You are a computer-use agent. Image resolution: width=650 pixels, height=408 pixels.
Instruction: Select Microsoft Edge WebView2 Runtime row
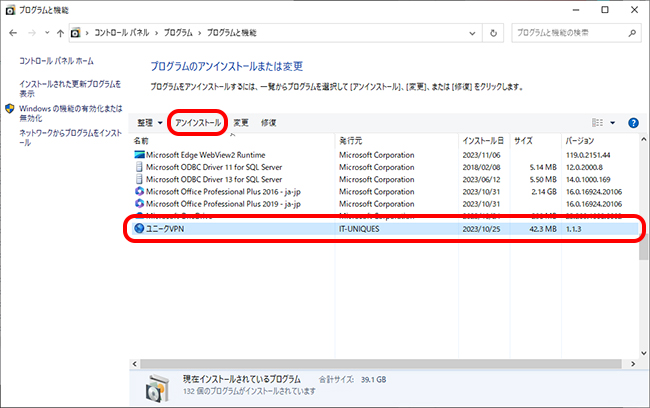pyautogui.click(x=386, y=155)
